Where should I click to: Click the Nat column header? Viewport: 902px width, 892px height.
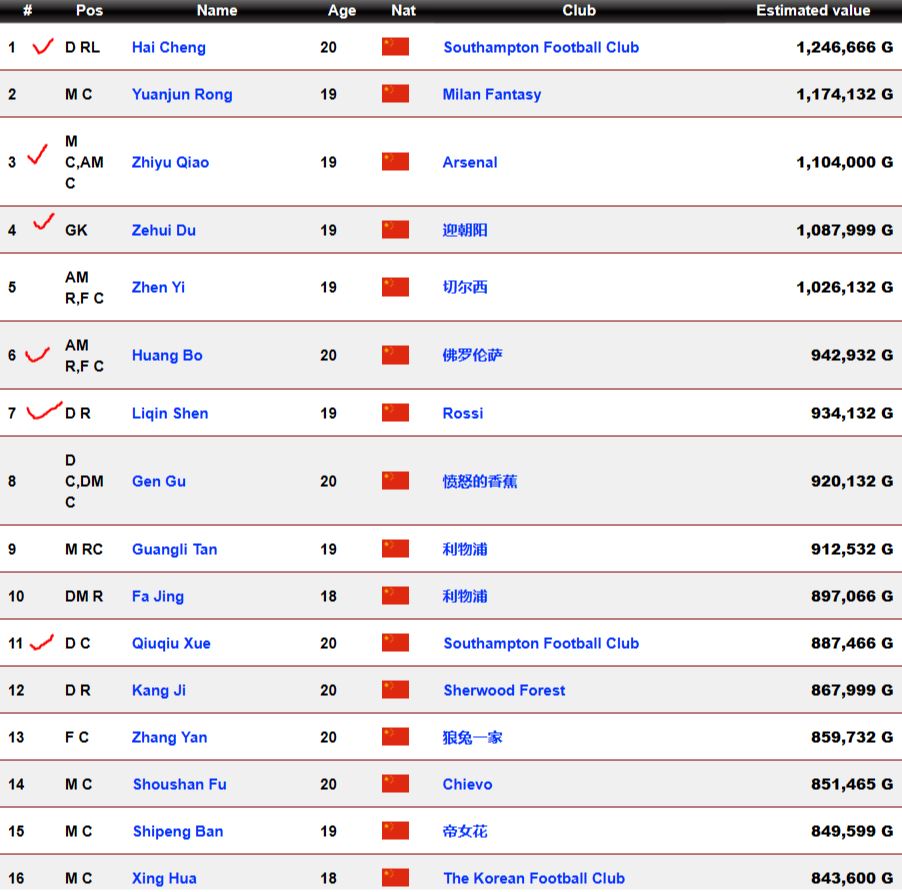click(x=403, y=10)
